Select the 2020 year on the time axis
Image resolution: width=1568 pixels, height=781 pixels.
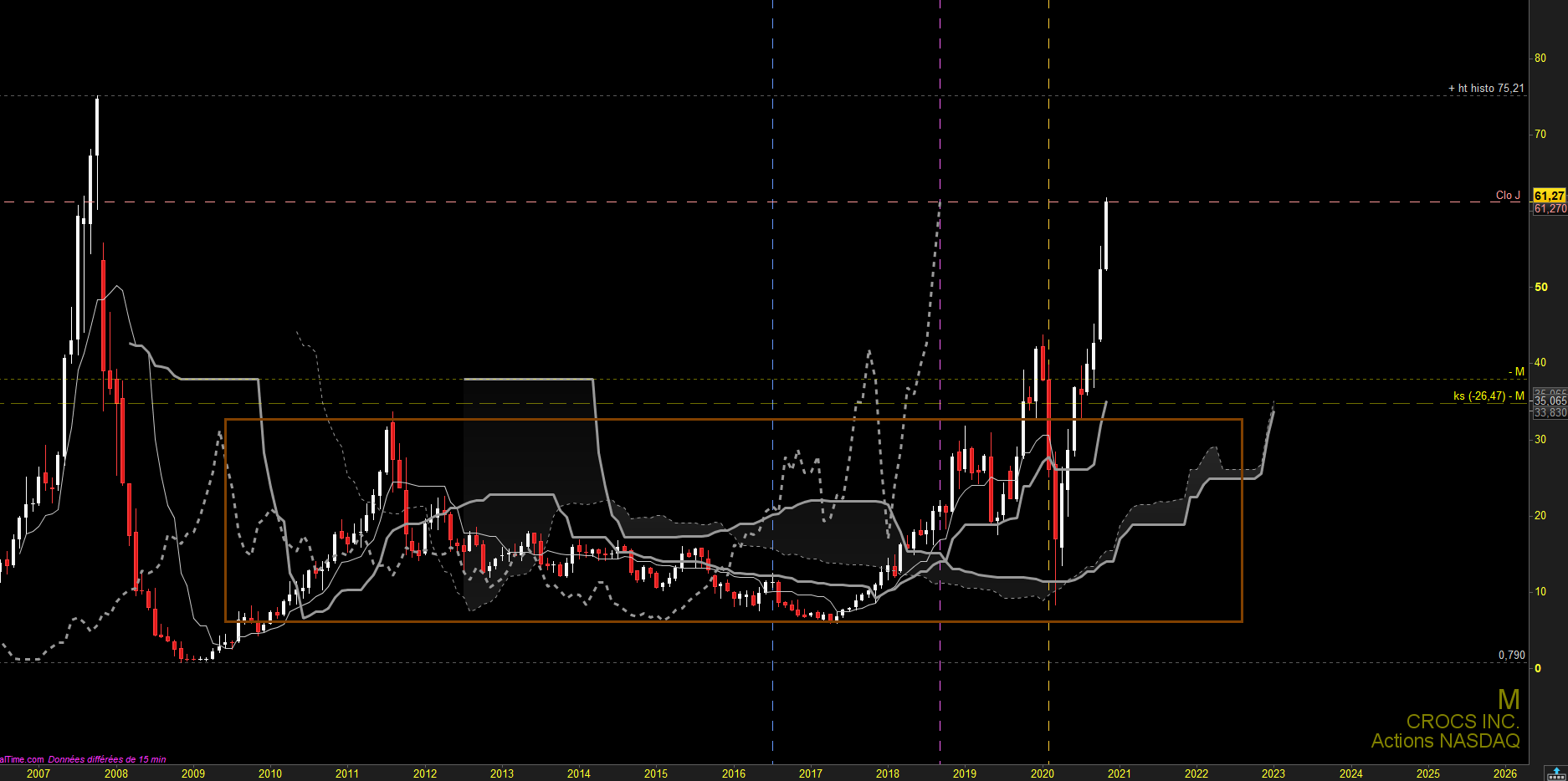coord(1042,773)
